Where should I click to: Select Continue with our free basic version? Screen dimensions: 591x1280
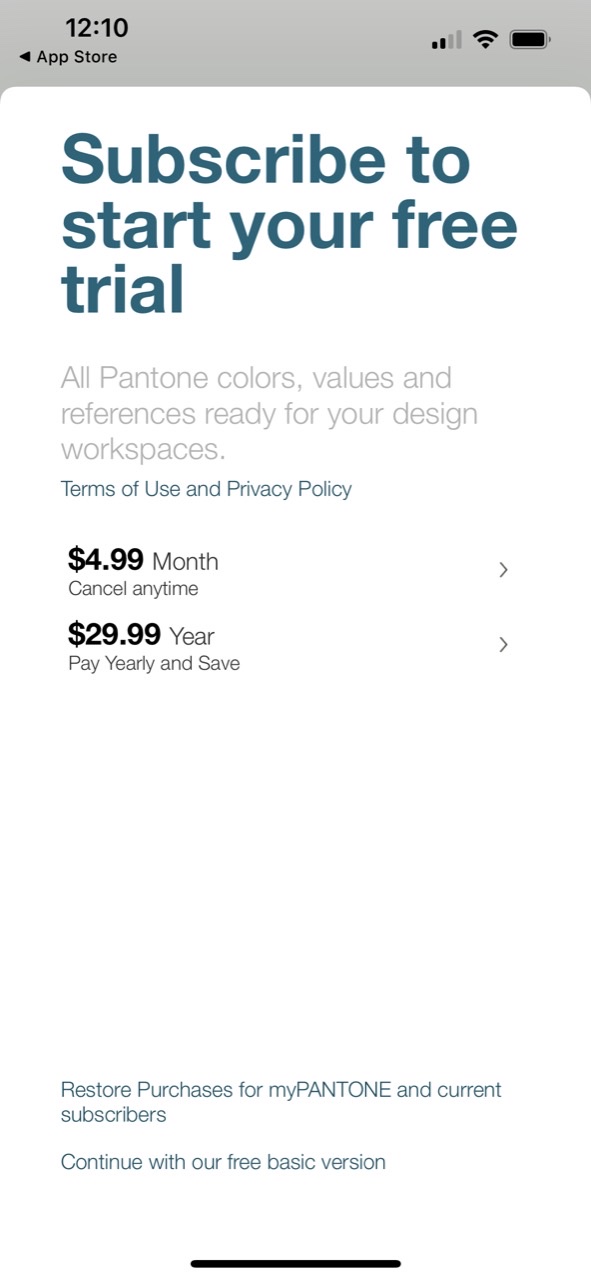pos(223,1162)
